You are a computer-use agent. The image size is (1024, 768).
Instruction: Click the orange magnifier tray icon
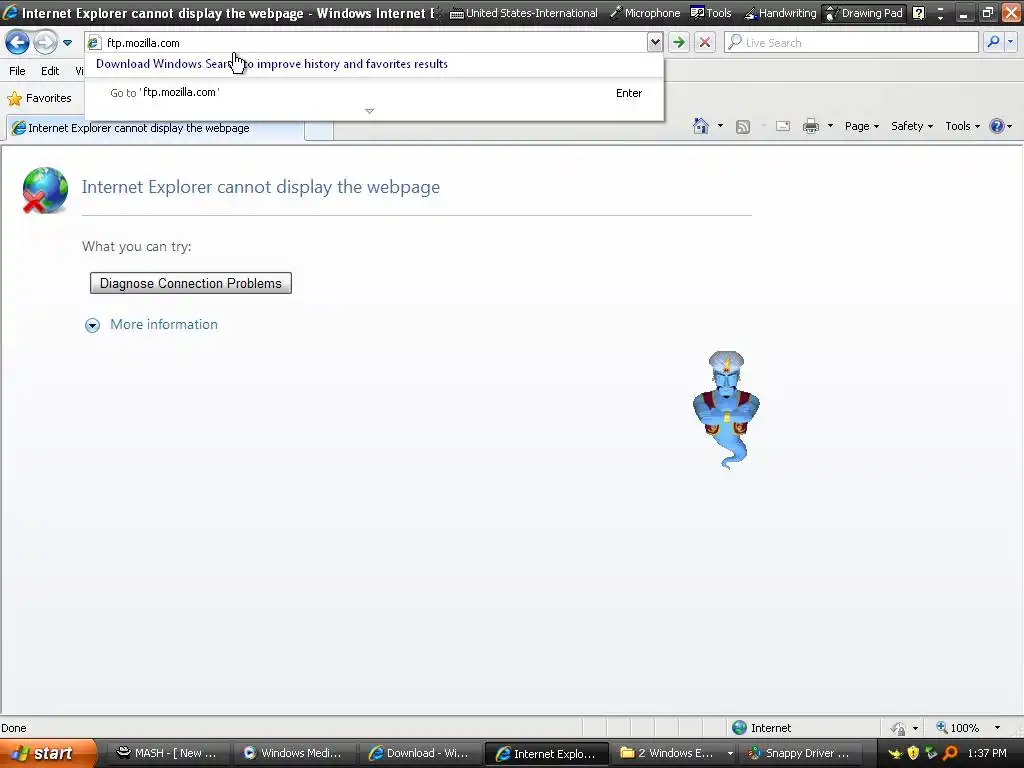[x=951, y=754]
